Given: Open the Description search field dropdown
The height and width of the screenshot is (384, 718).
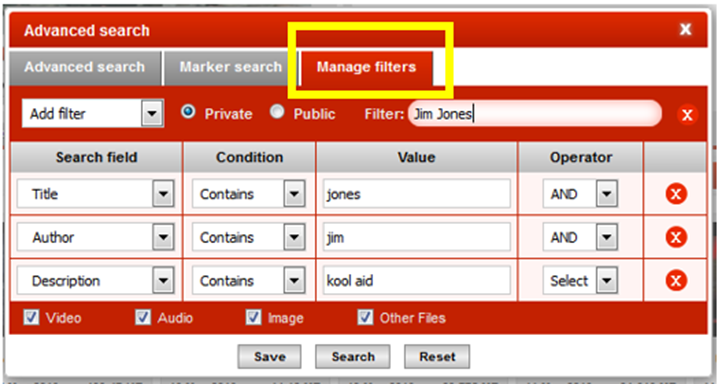Looking at the screenshot, I should pyautogui.click(x=96, y=280).
